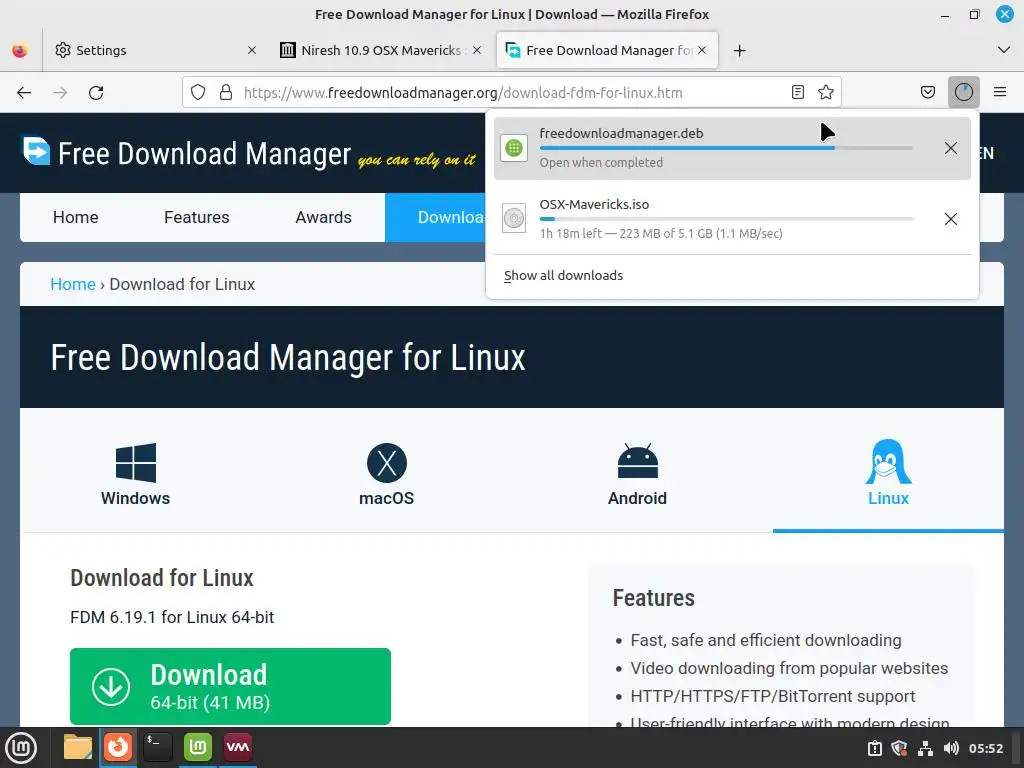Close the Settings tab

tap(251, 50)
